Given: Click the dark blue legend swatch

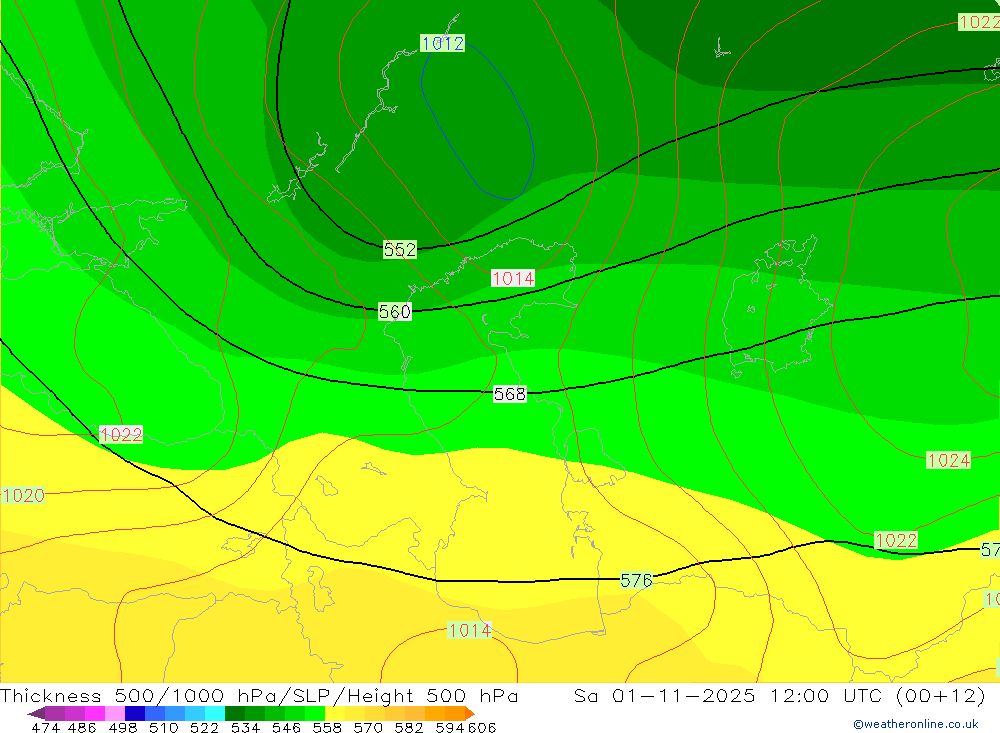Looking at the screenshot, I should [x=133, y=713].
